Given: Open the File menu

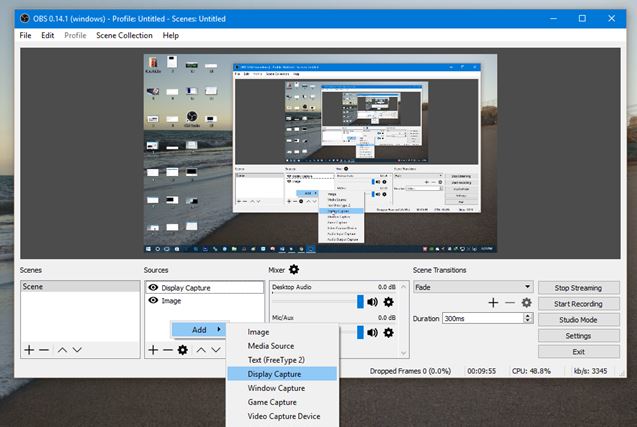Looking at the screenshot, I should [25, 35].
